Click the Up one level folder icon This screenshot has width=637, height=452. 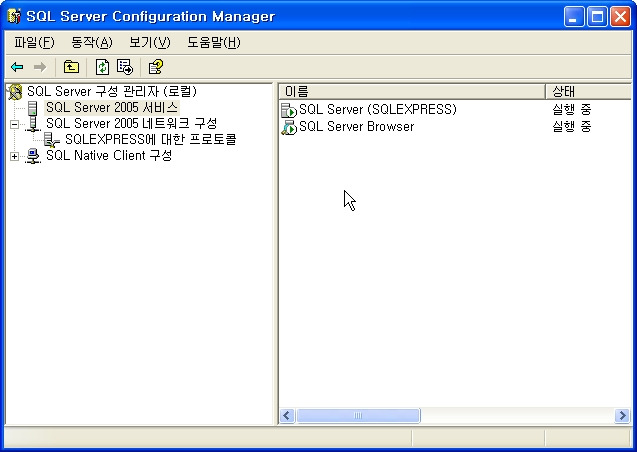point(72,67)
